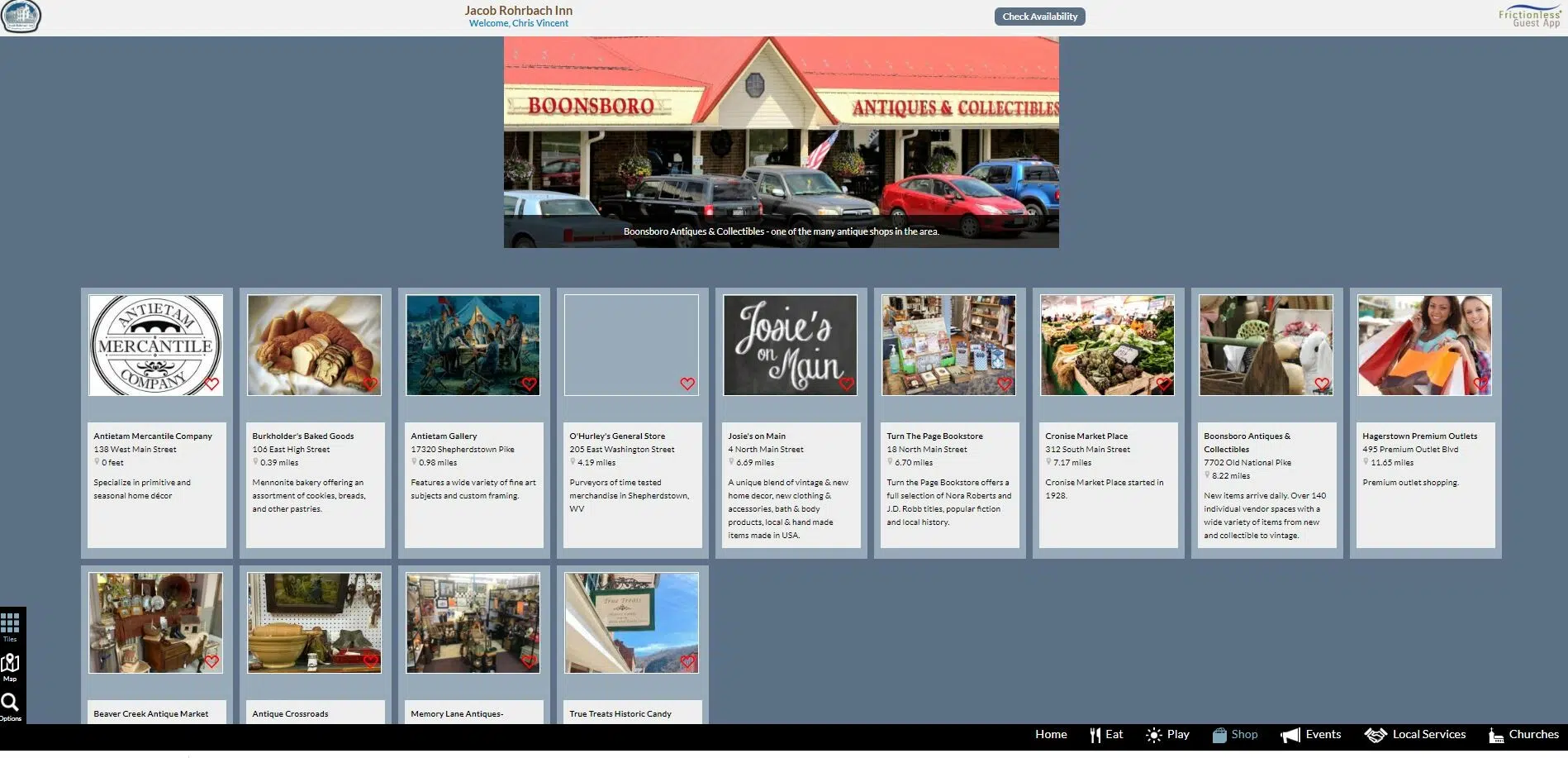Screen dimensions: 1568x758
Task: Click "Welcome, Chris Vincent" text
Action: pos(519,23)
